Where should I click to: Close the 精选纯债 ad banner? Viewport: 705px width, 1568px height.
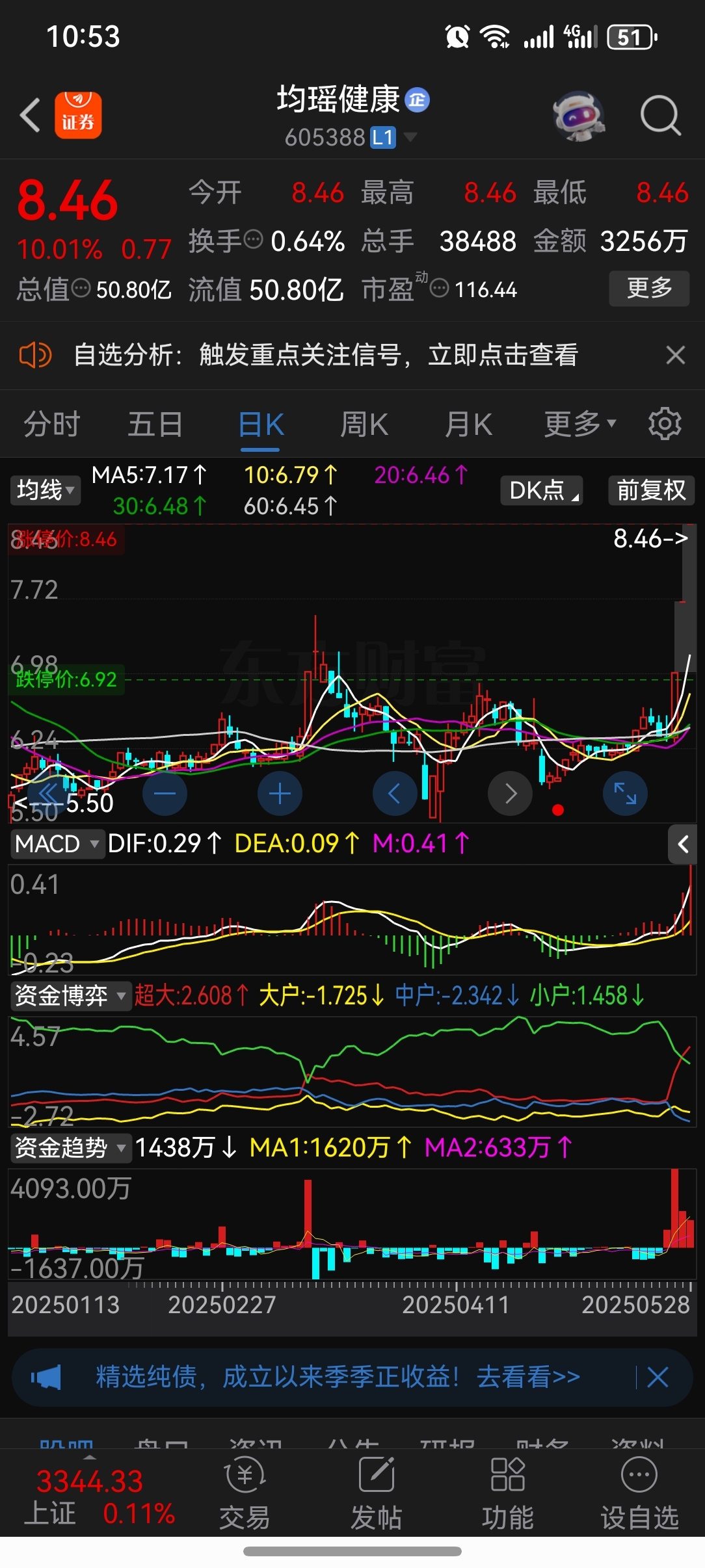pyautogui.click(x=658, y=1377)
